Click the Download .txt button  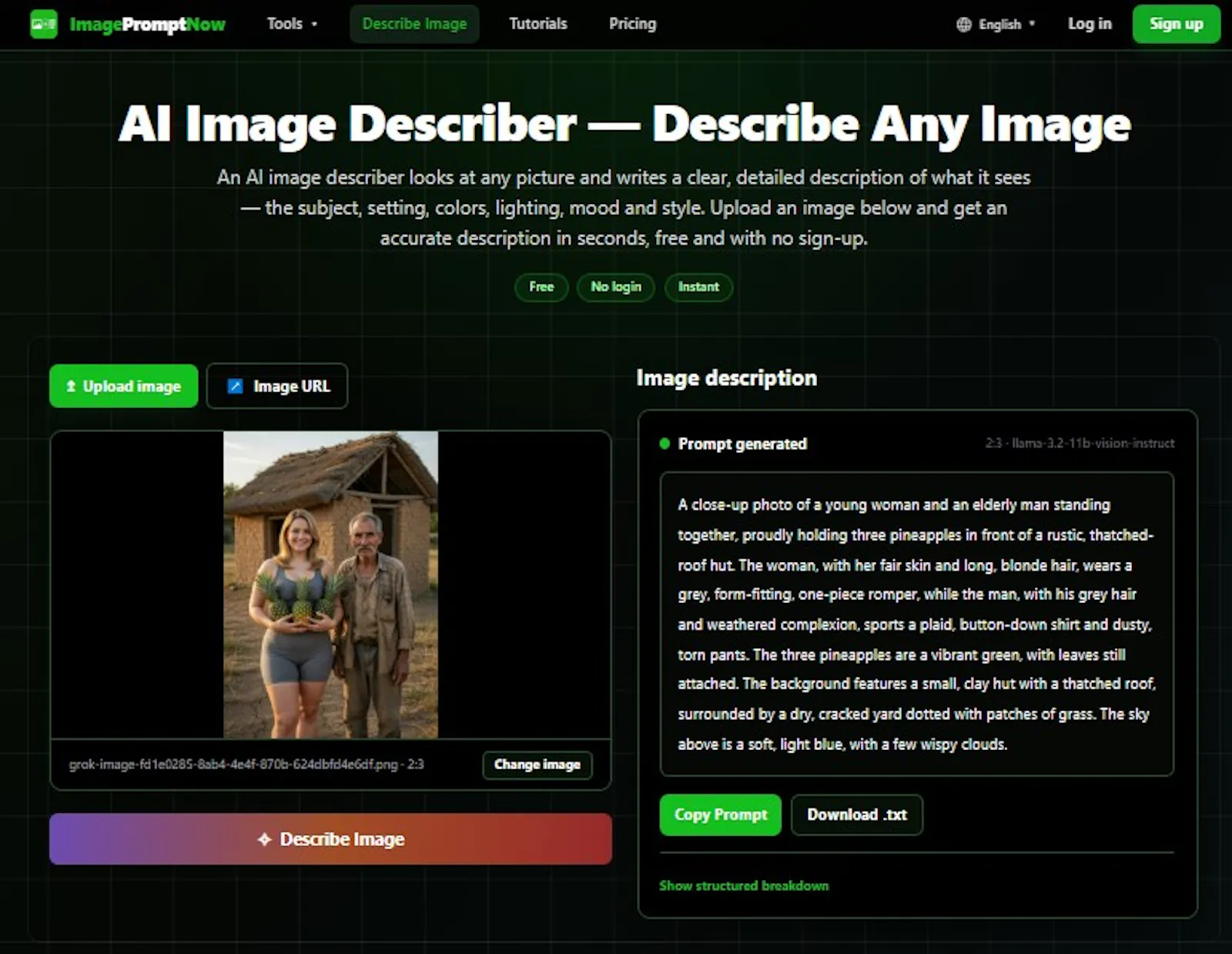[x=856, y=815]
